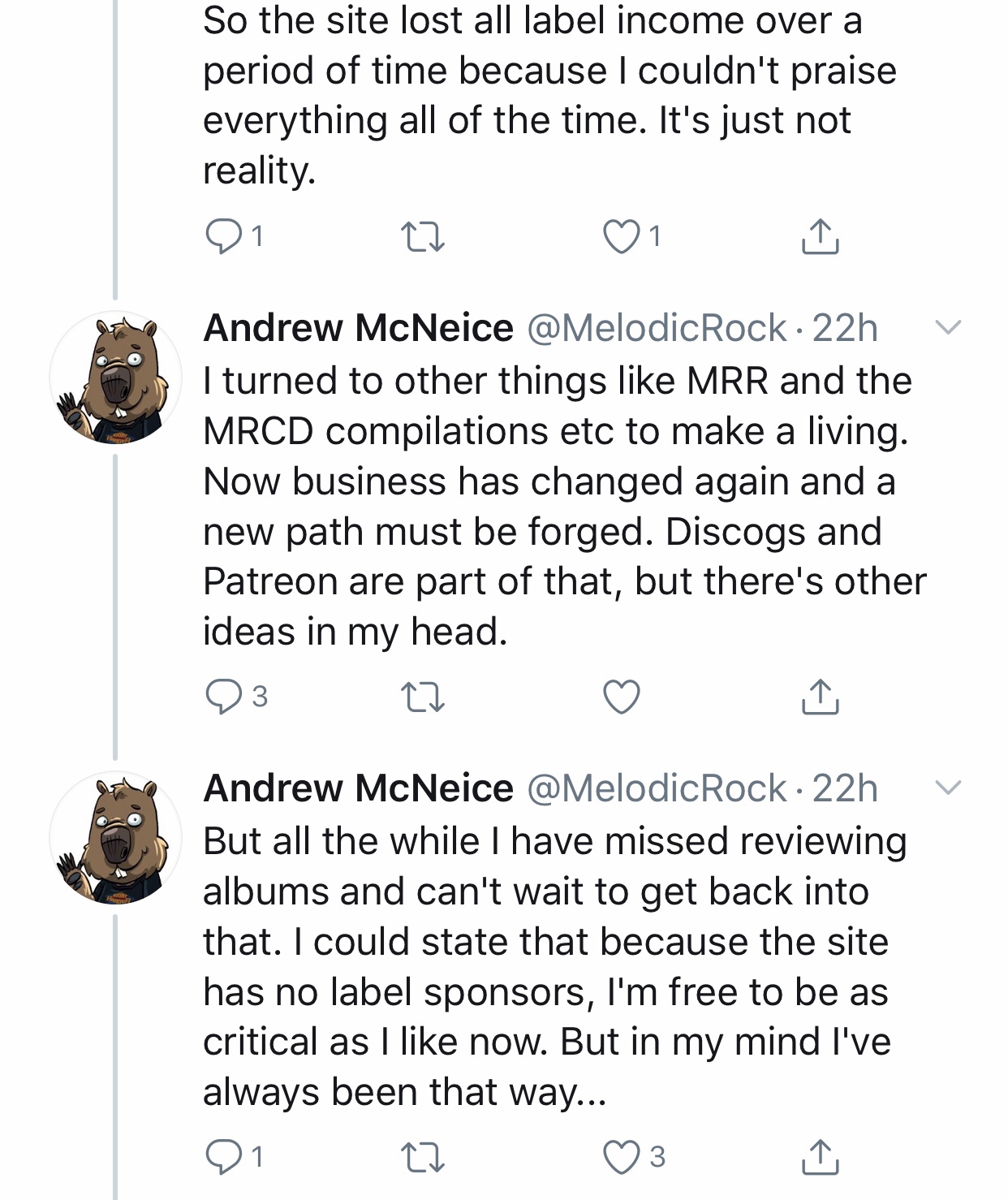Open @MelodicRock handle on 'missed reviewing albums' tweet
The width and height of the screenshot is (1008, 1200).
click(x=657, y=788)
